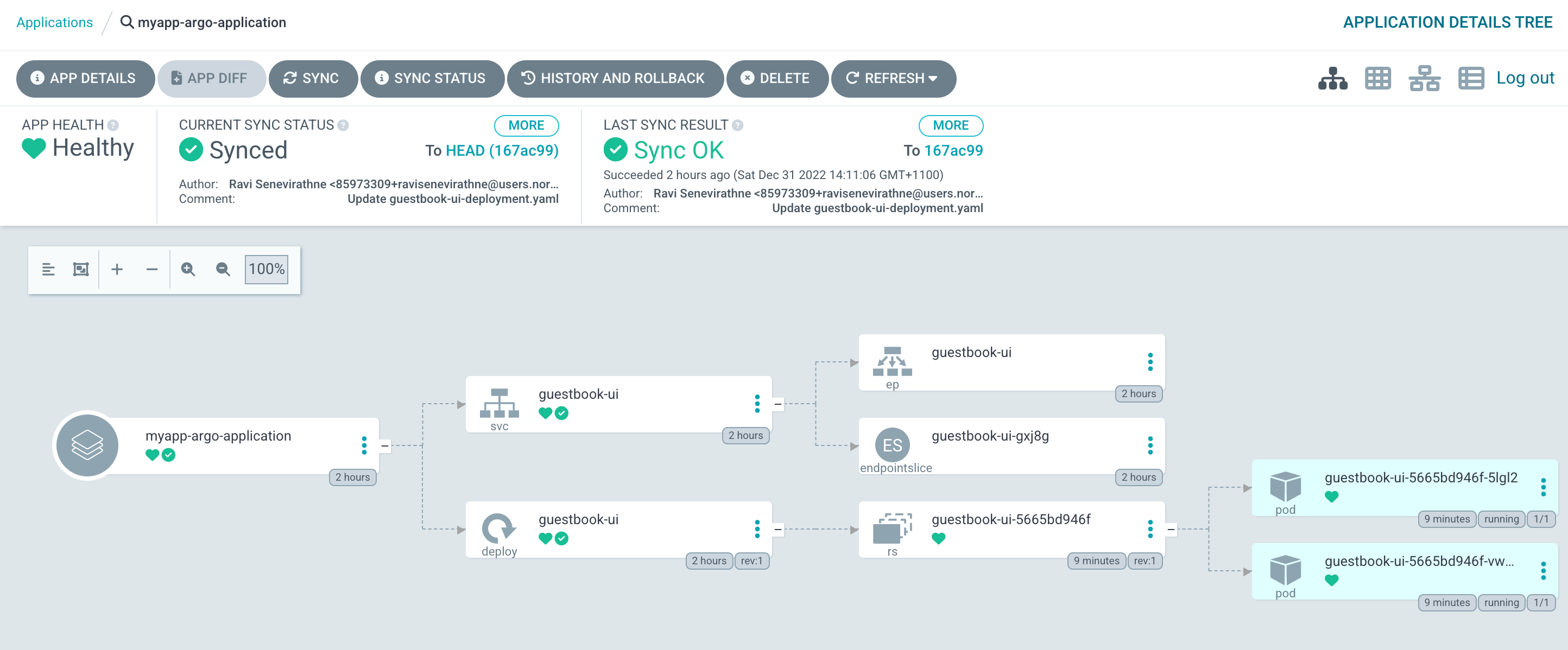Open kebab menu for guestbook-ui-5665bd946f rs node

point(1150,529)
